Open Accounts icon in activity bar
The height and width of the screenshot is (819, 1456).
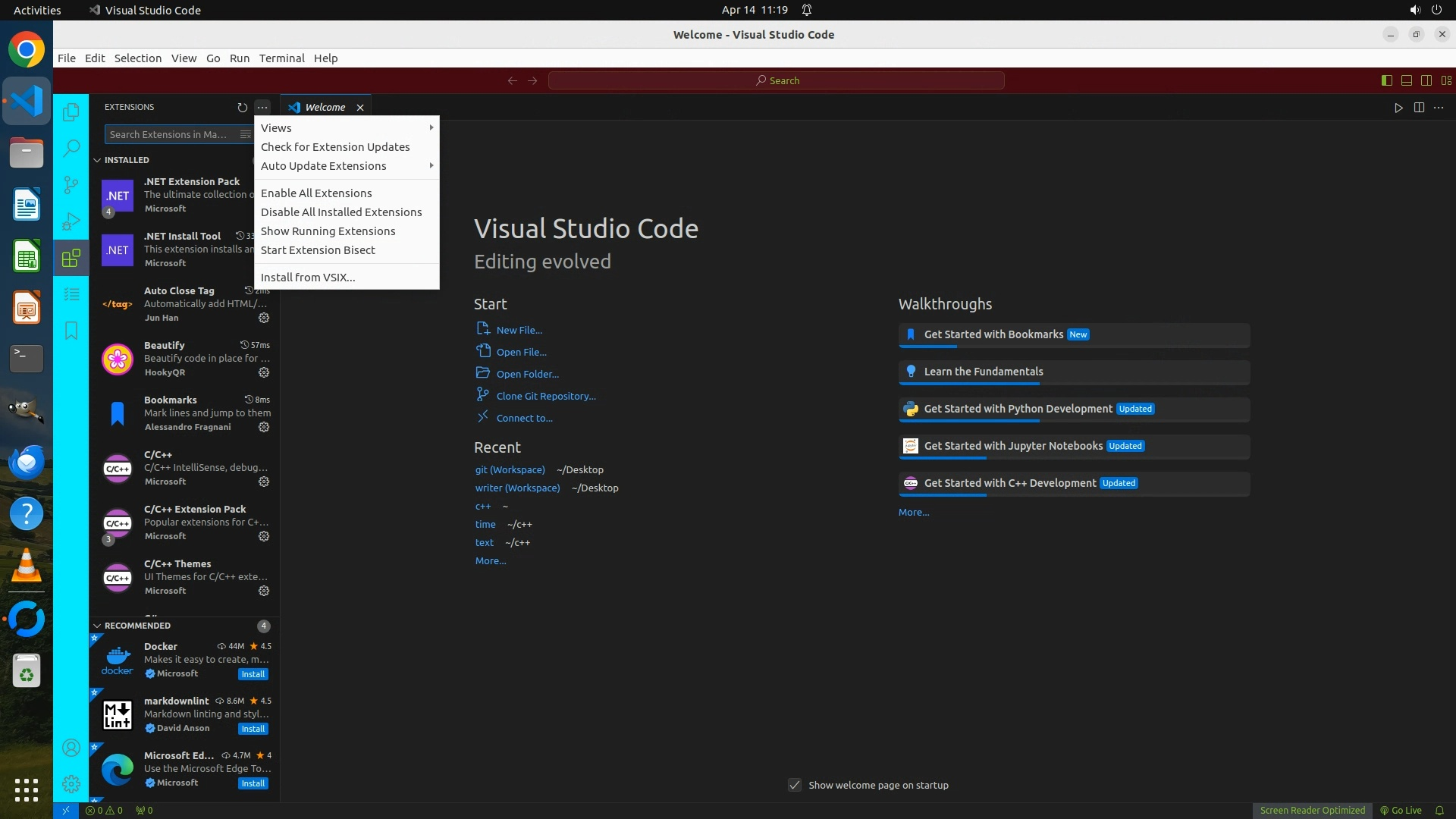click(x=71, y=748)
